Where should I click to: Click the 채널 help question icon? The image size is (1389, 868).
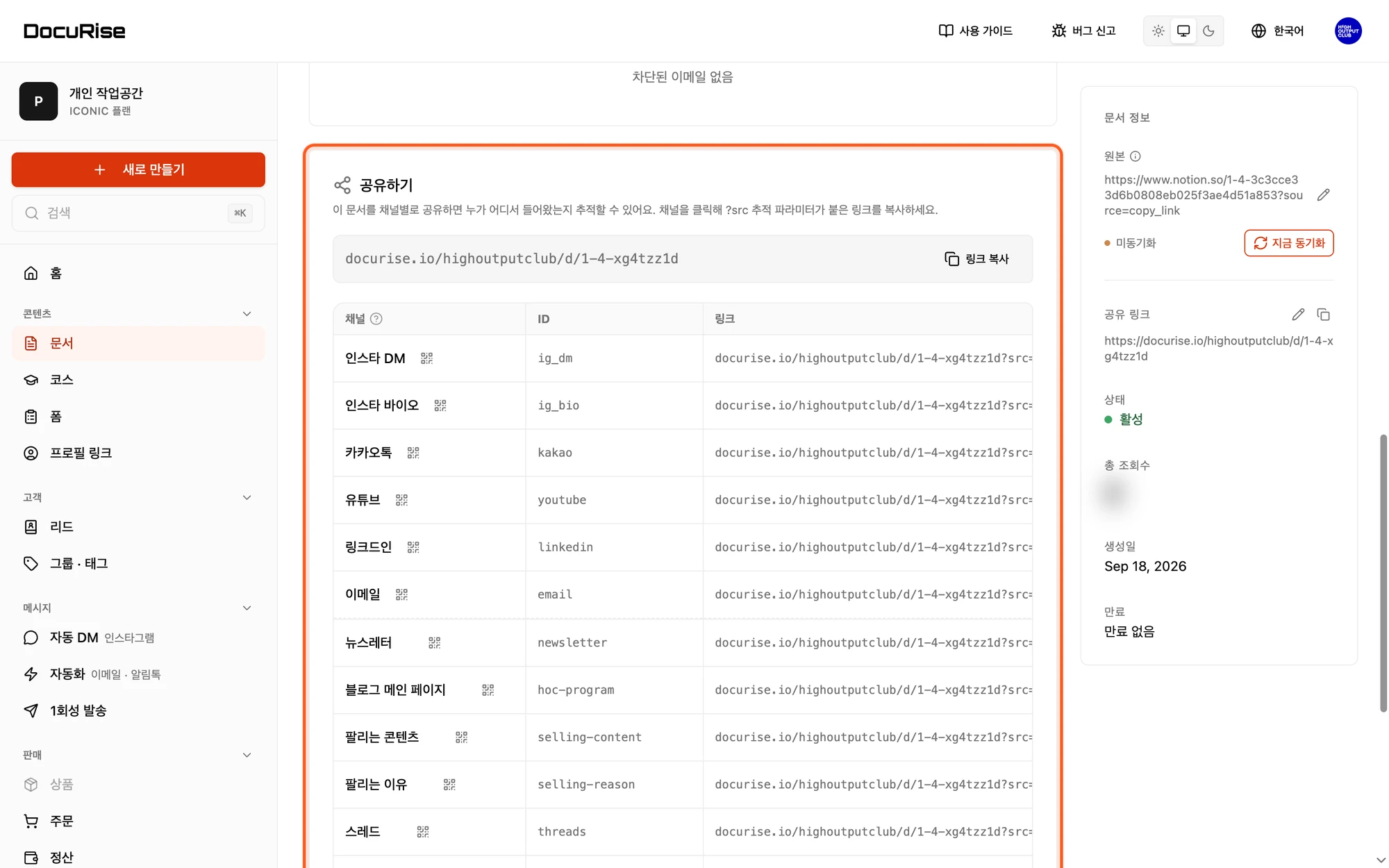point(376,319)
